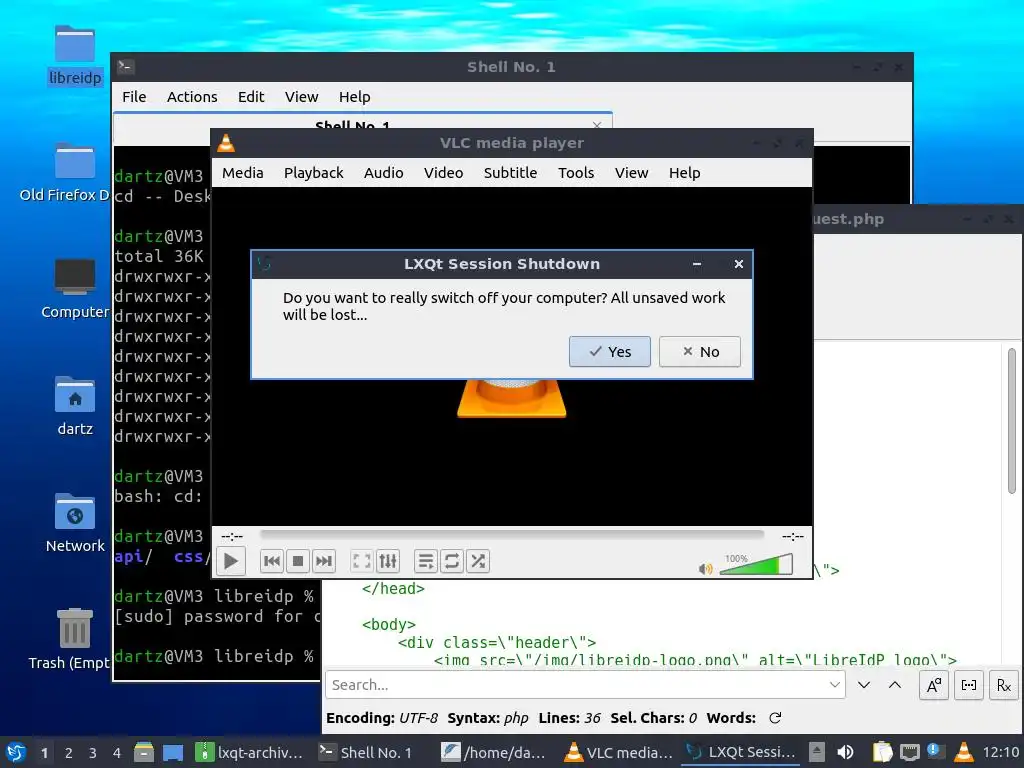Confirm shutdown with Yes button
This screenshot has height=768, width=1024.
tap(609, 351)
